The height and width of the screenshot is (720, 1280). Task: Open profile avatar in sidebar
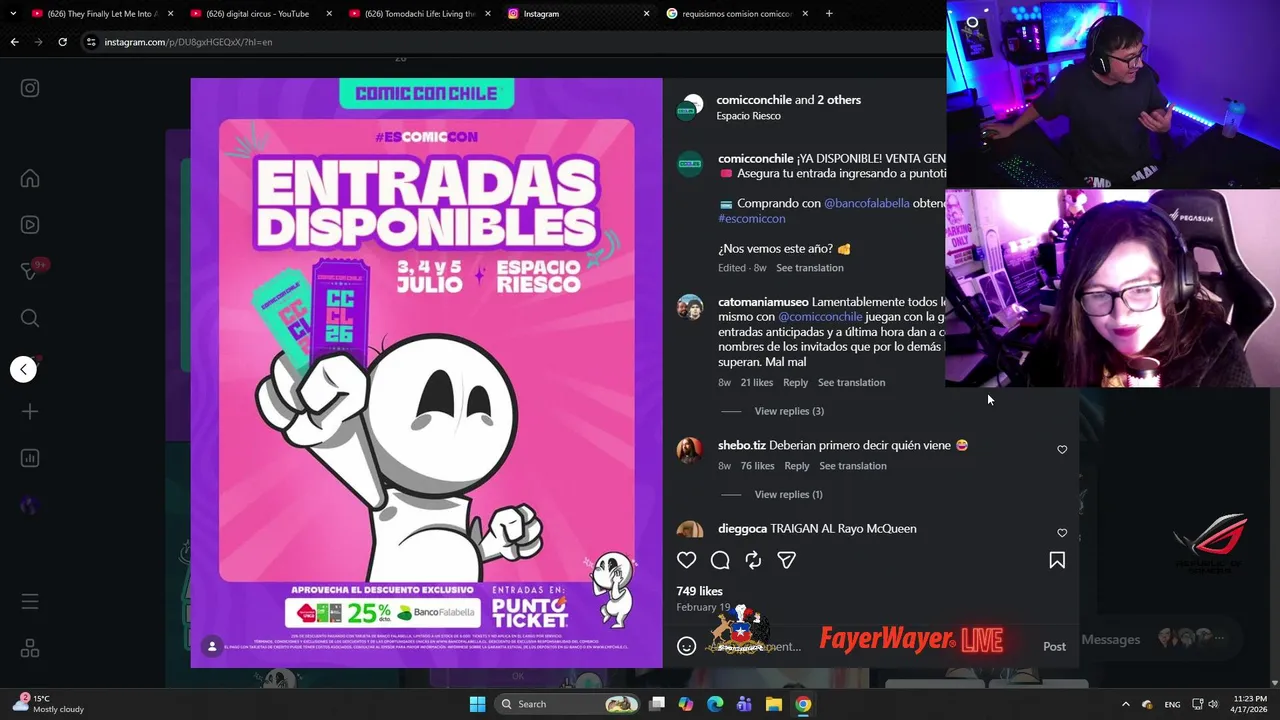(x=30, y=506)
